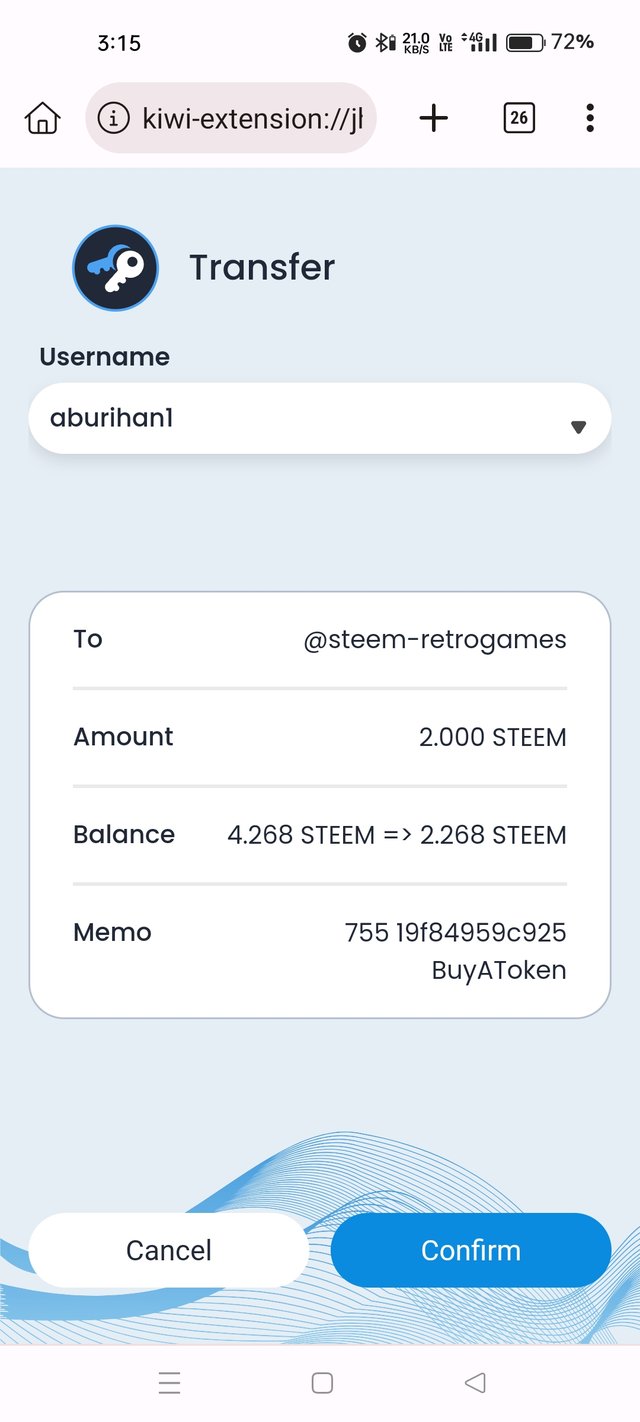Tap the balance change value text
The image size is (640, 1422).
click(x=396, y=835)
